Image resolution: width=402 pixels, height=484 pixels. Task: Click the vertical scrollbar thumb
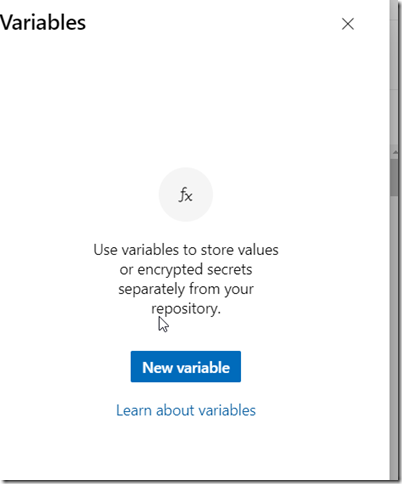point(395,177)
